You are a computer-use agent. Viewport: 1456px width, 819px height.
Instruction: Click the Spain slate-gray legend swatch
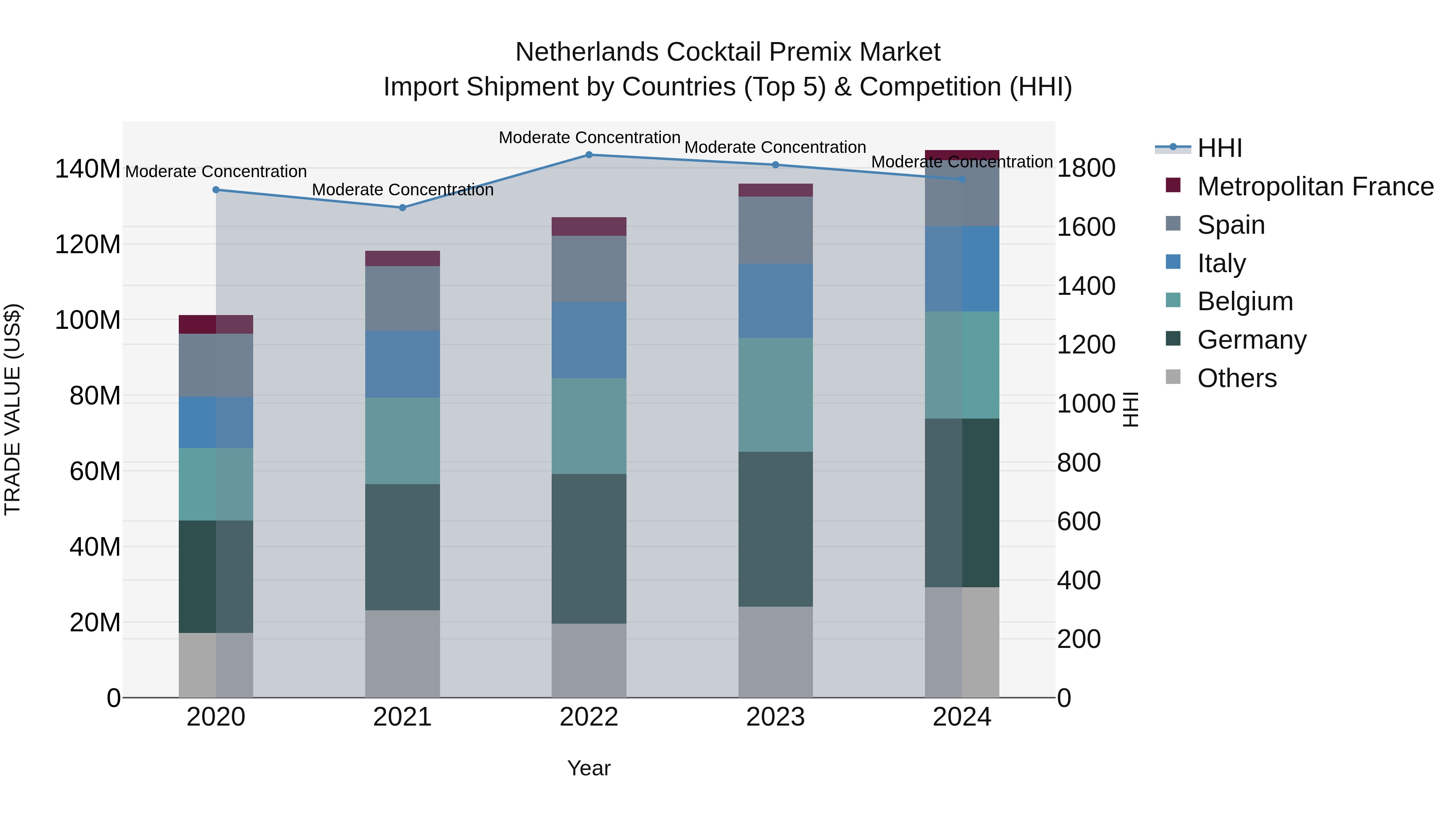[1173, 223]
